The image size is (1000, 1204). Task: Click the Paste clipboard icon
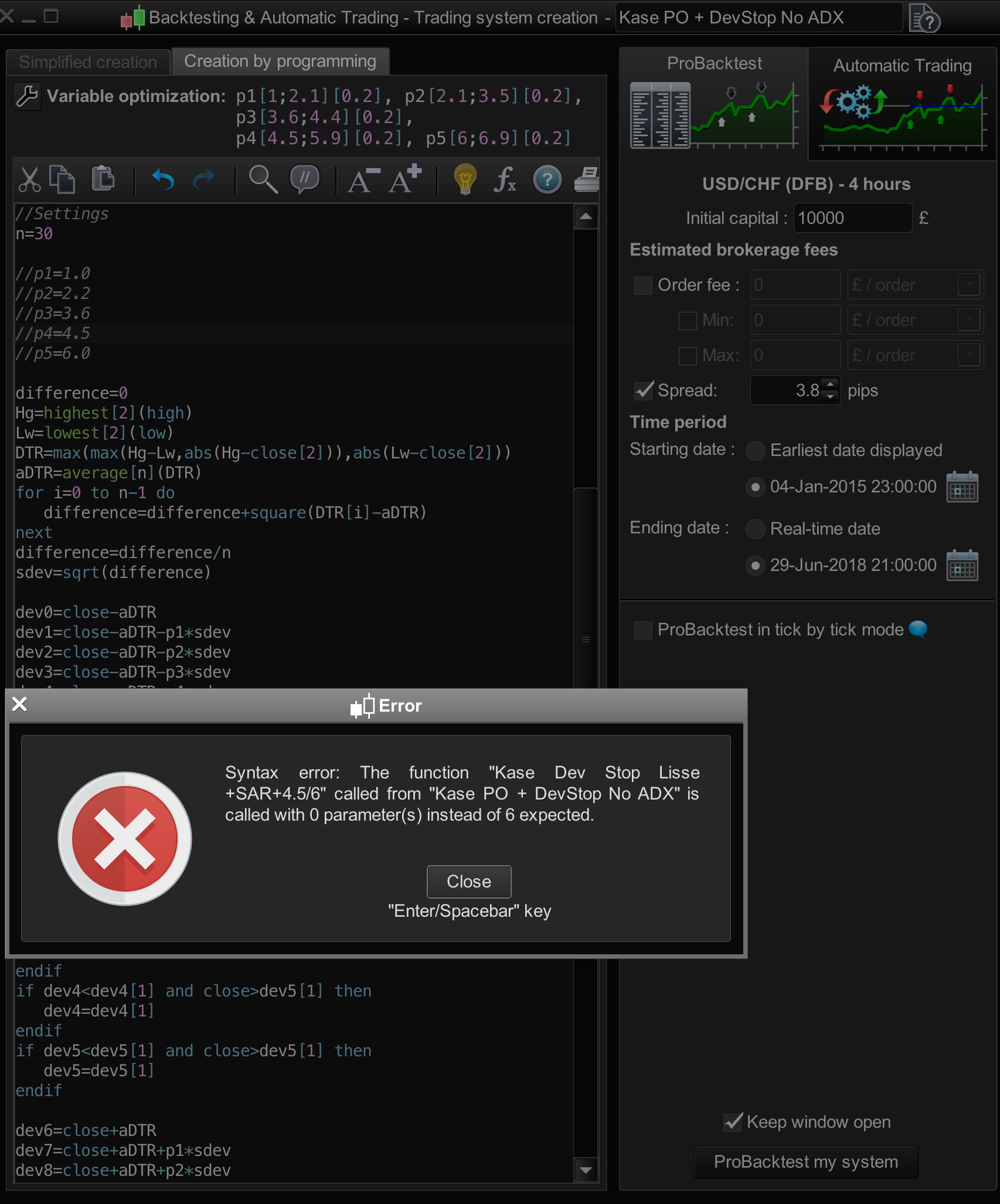(103, 179)
